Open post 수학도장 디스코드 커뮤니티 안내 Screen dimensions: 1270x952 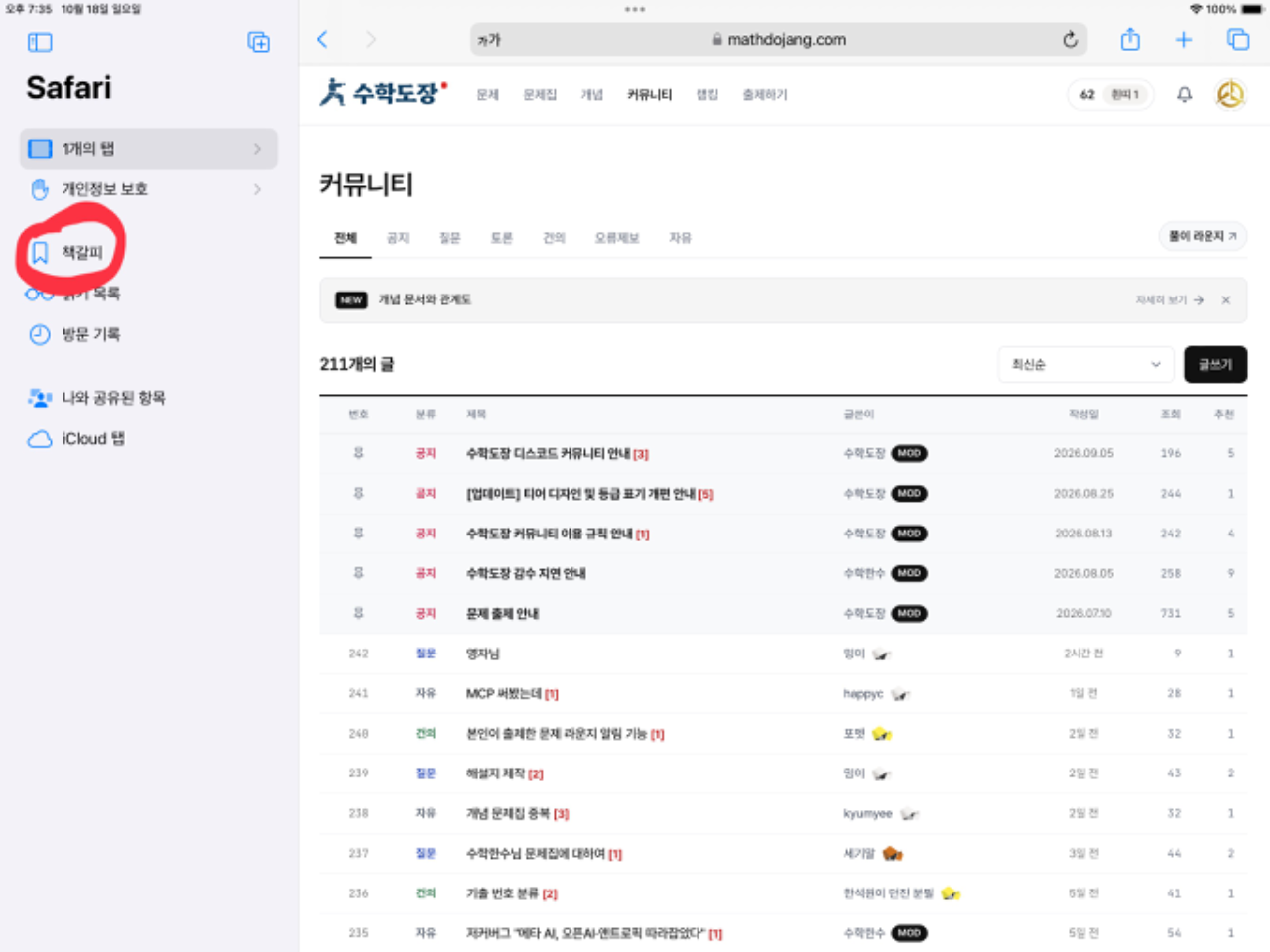[549, 454]
